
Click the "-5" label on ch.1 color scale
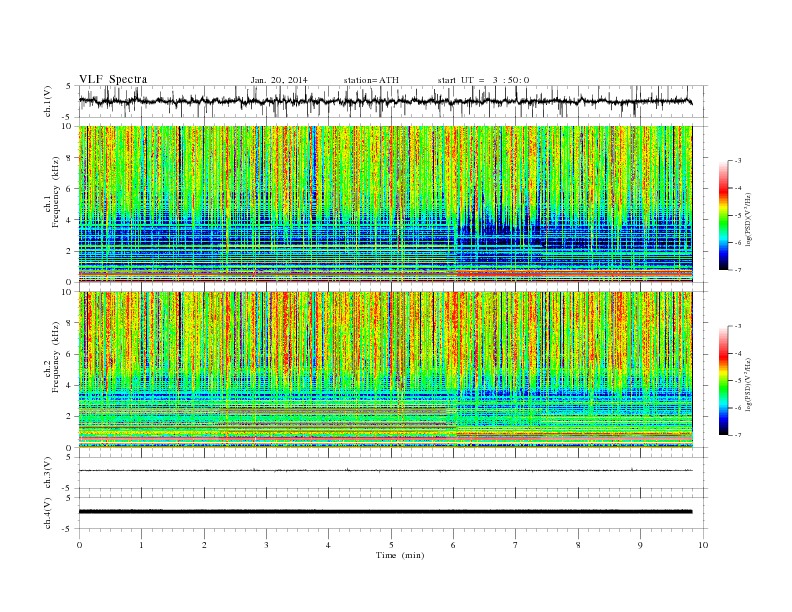(x=738, y=215)
